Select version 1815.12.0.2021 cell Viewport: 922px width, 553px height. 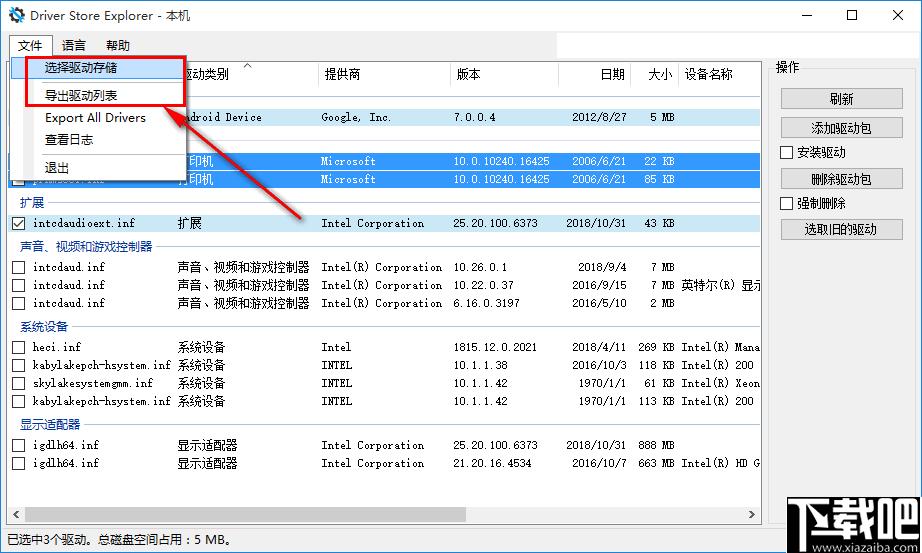(x=495, y=348)
